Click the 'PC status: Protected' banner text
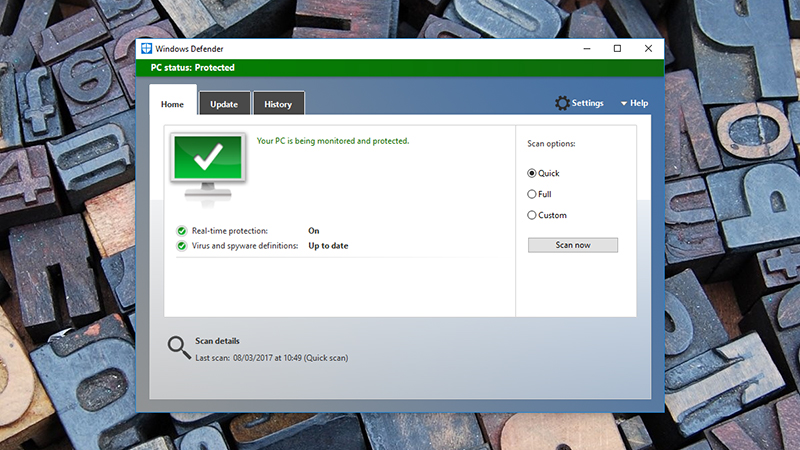This screenshot has width=800, height=450. 192,67
